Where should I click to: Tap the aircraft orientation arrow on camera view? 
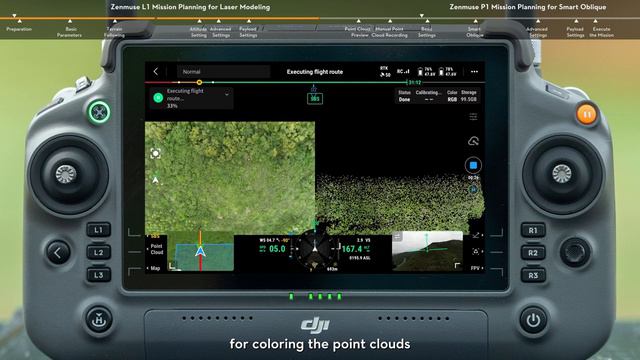[156, 180]
